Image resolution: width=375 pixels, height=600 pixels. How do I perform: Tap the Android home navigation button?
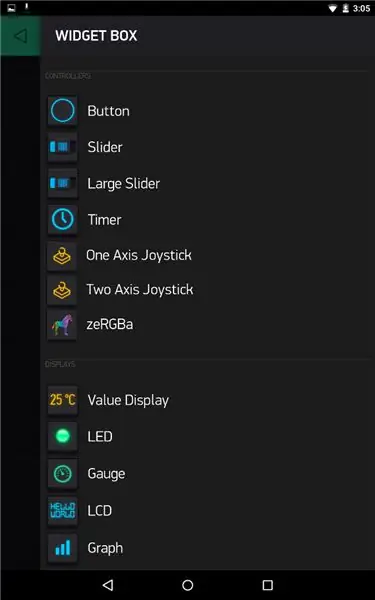(x=188, y=585)
